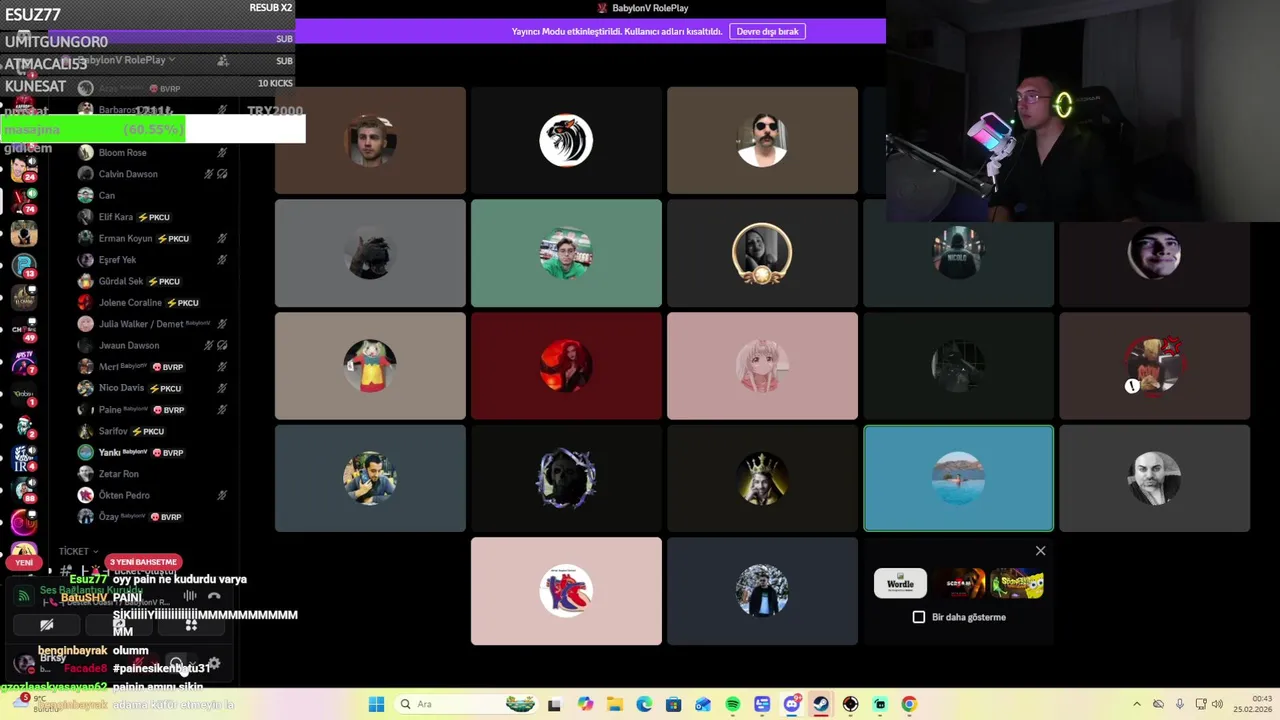Open Spotify from taskbar
Viewport: 1280px width, 720px height.
click(733, 704)
